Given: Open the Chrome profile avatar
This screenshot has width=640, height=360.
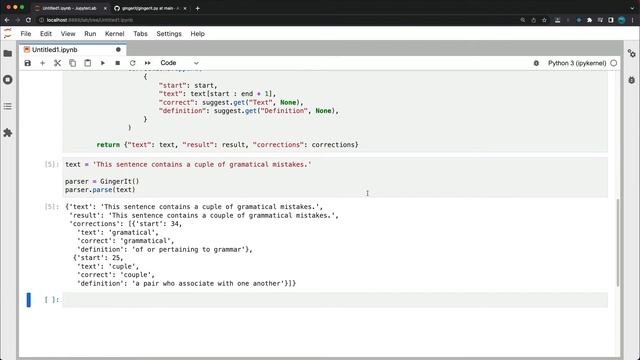Looking at the screenshot, I should 622,20.
